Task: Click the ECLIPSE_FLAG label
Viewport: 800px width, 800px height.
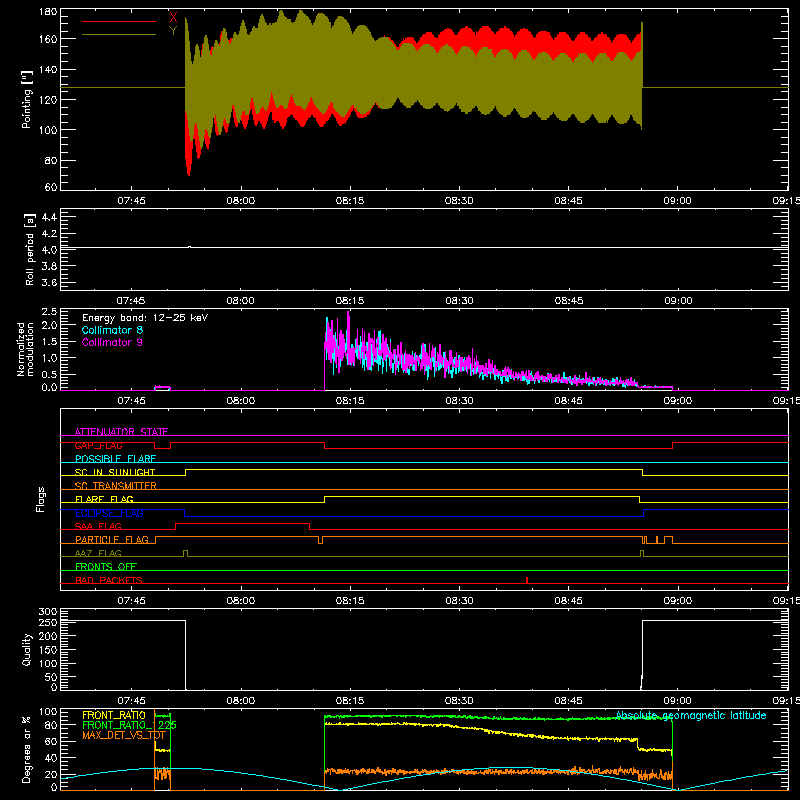Action: pyautogui.click(x=109, y=513)
